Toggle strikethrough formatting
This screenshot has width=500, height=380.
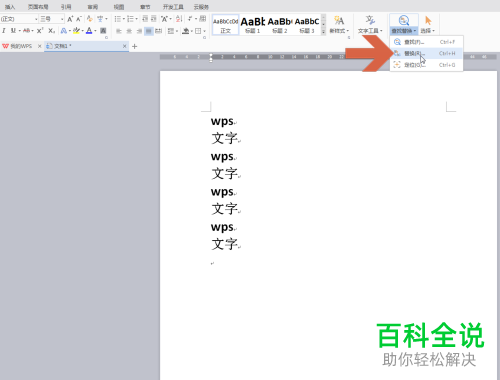pos(26,31)
